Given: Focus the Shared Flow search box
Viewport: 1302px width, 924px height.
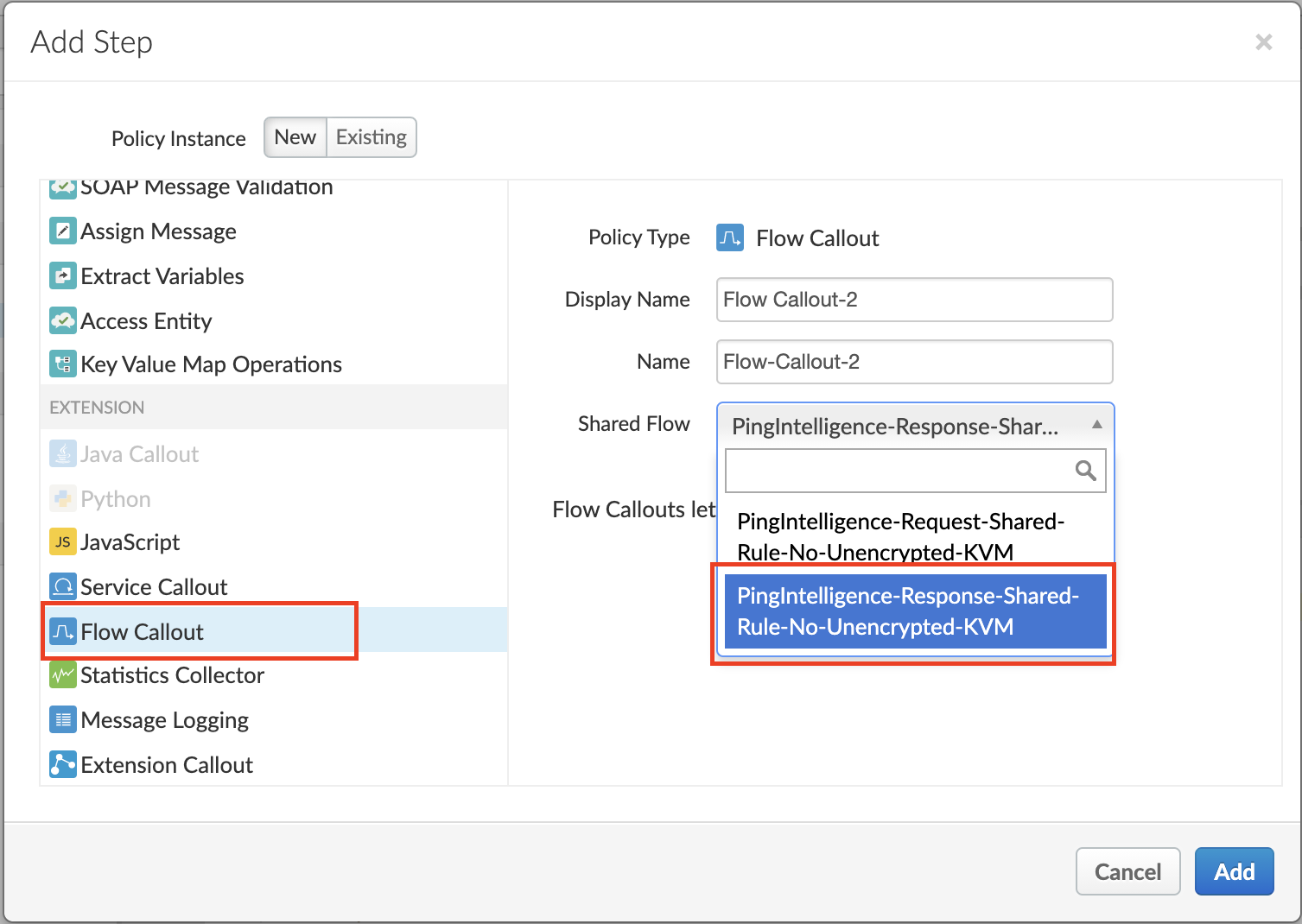Looking at the screenshot, I should 899,471.
